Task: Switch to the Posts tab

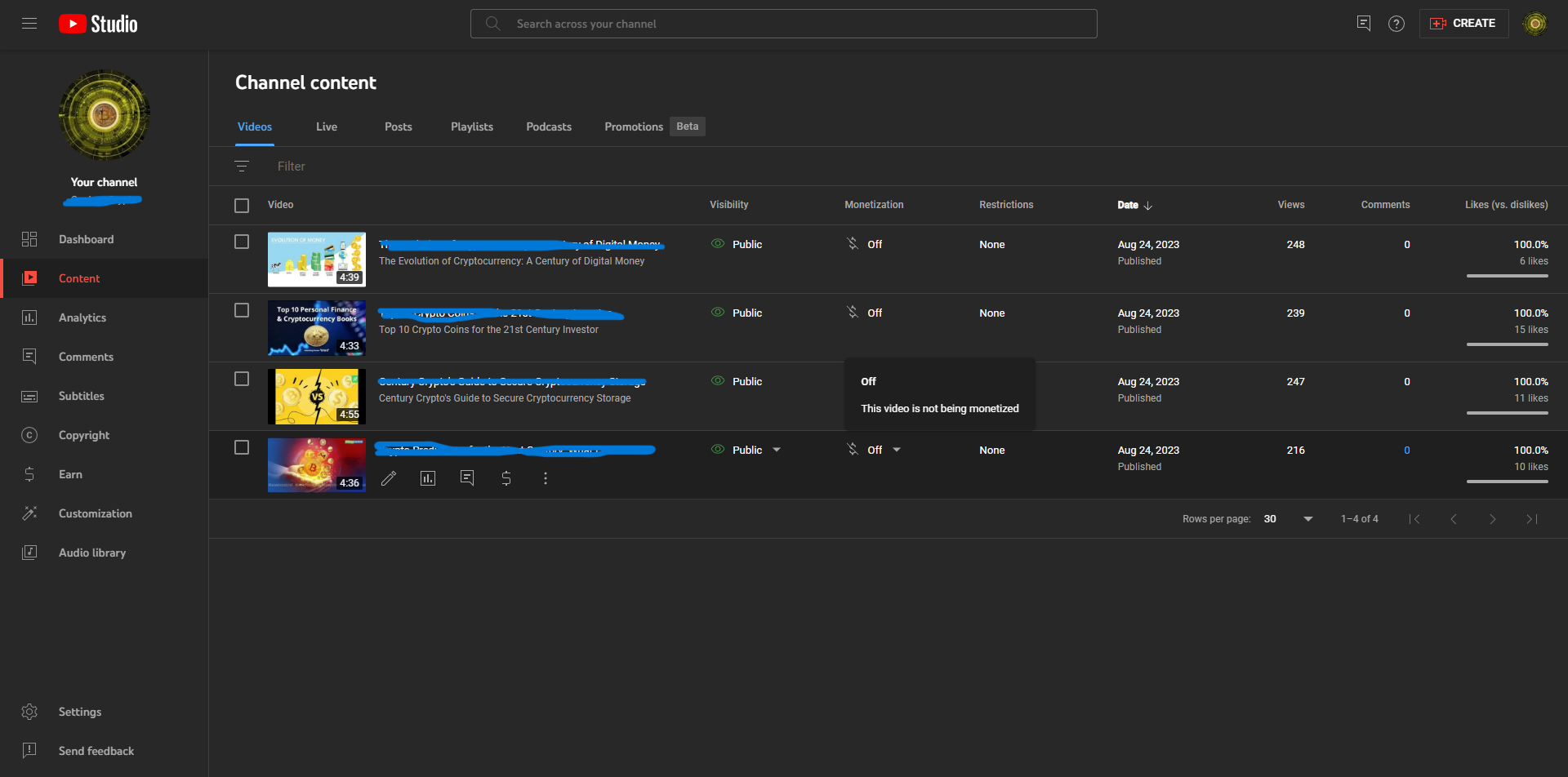Action: 399,127
